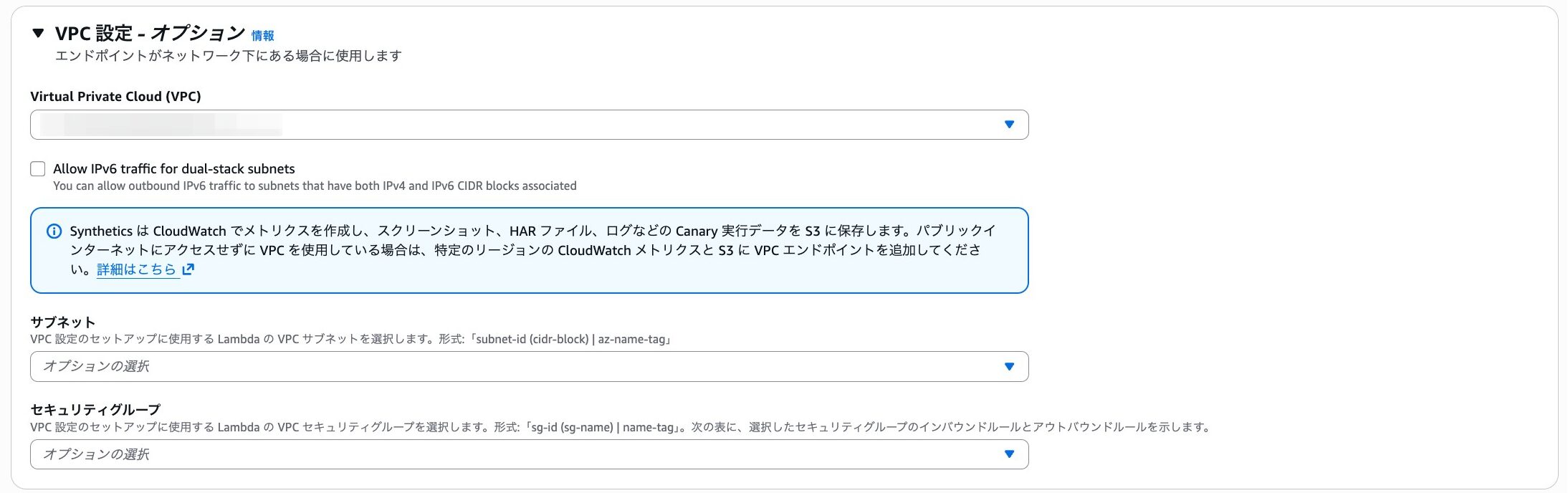Click the サブネット section label
The image size is (1568, 493).
pyautogui.click(x=63, y=322)
